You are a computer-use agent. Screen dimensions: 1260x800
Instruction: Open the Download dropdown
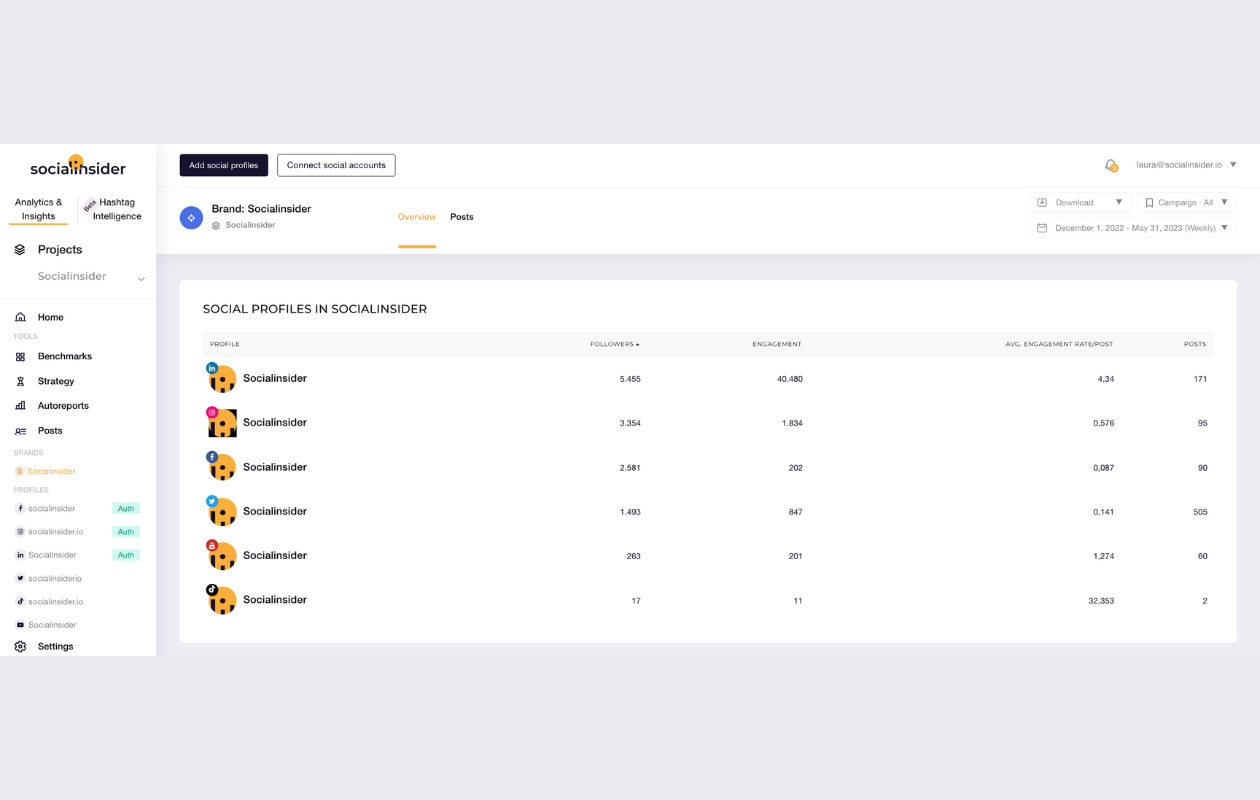point(1081,202)
